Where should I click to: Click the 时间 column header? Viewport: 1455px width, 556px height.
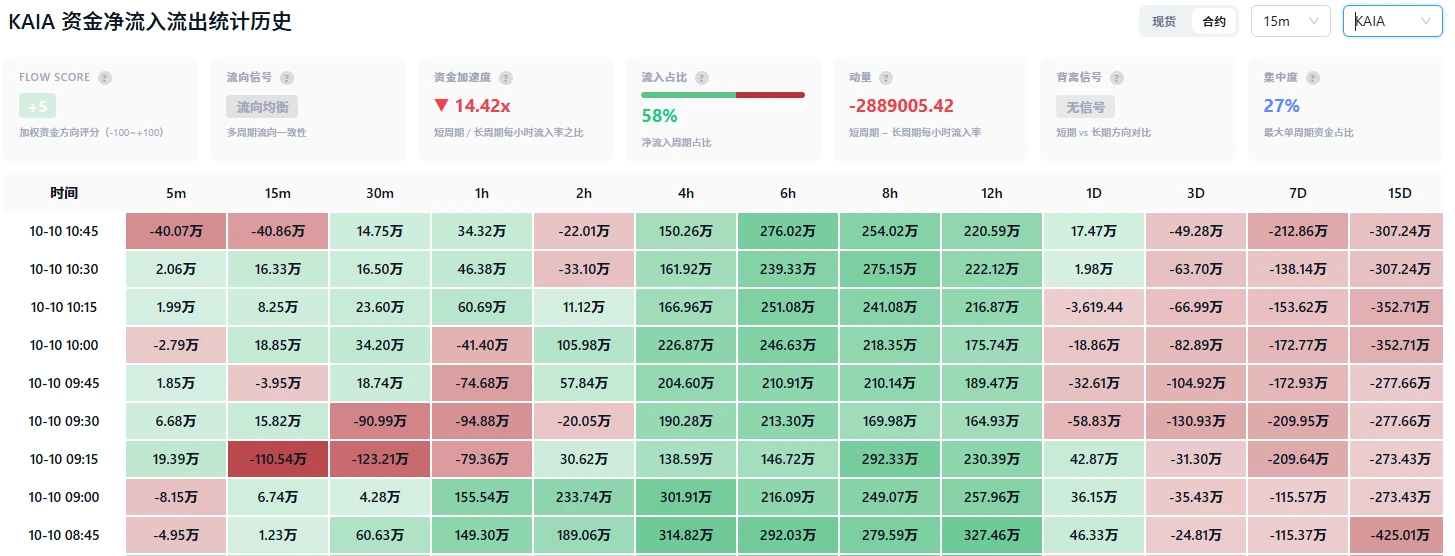coord(64,193)
